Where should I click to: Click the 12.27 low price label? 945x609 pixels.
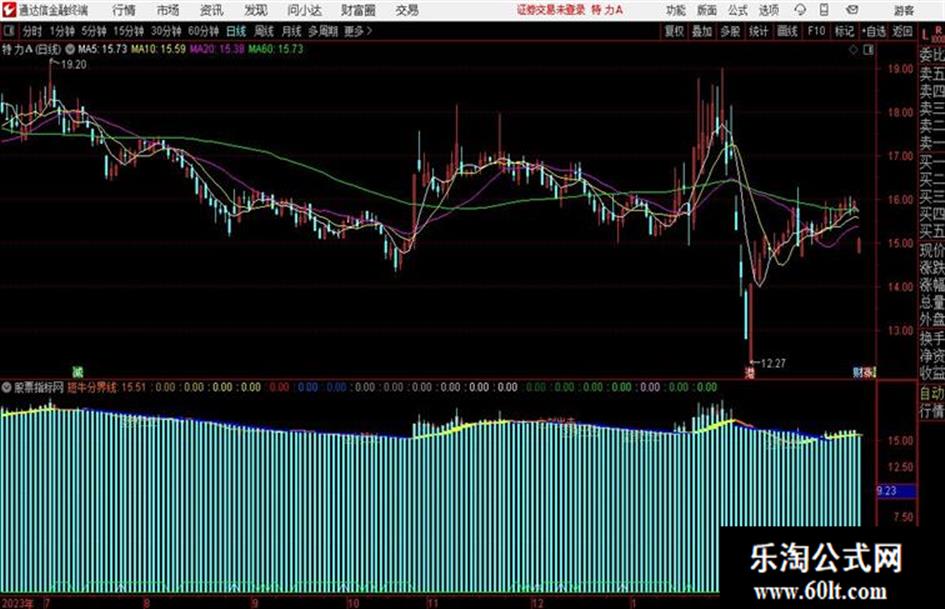(773, 364)
